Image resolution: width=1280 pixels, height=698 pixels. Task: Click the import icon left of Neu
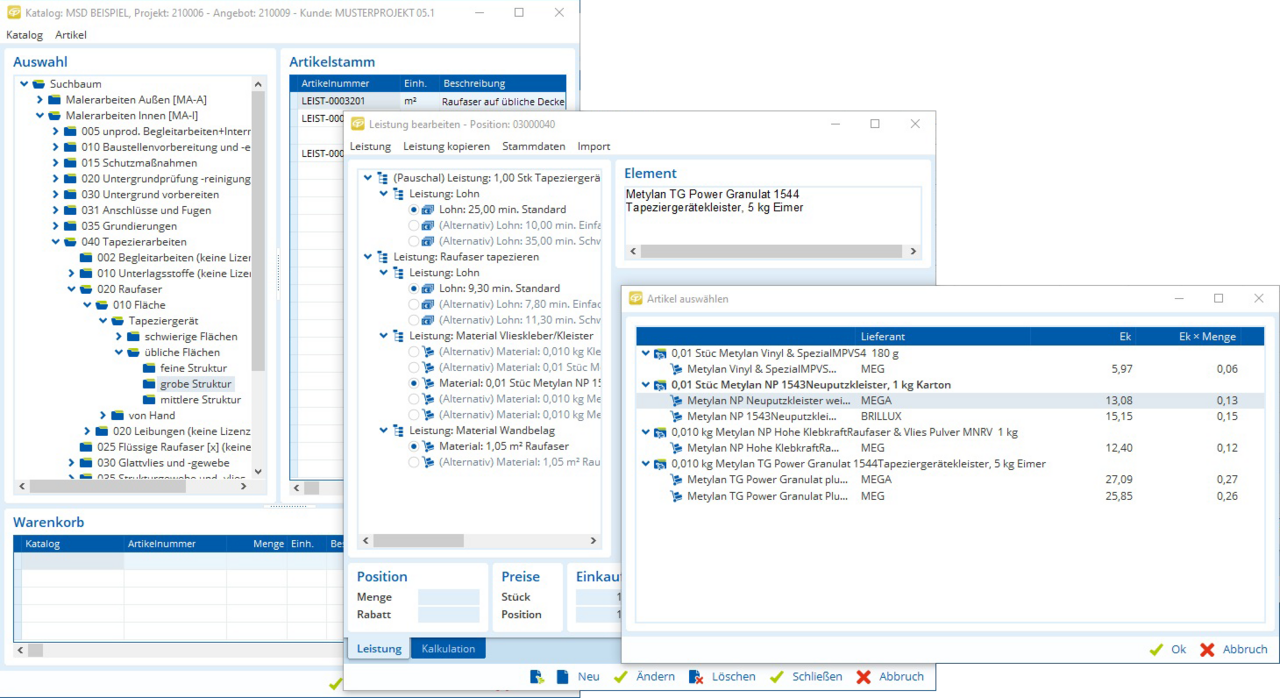(537, 677)
